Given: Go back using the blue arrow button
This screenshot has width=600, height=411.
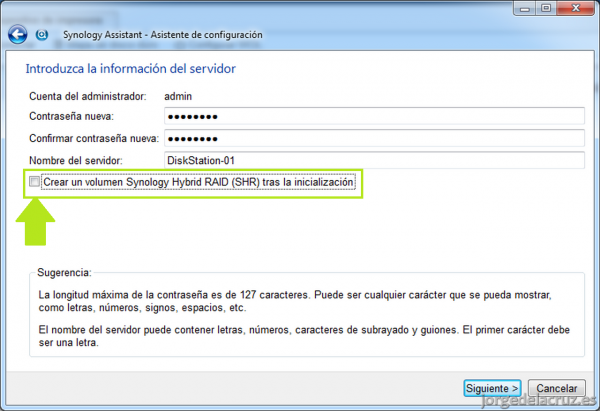Looking at the screenshot, I should (18, 34).
